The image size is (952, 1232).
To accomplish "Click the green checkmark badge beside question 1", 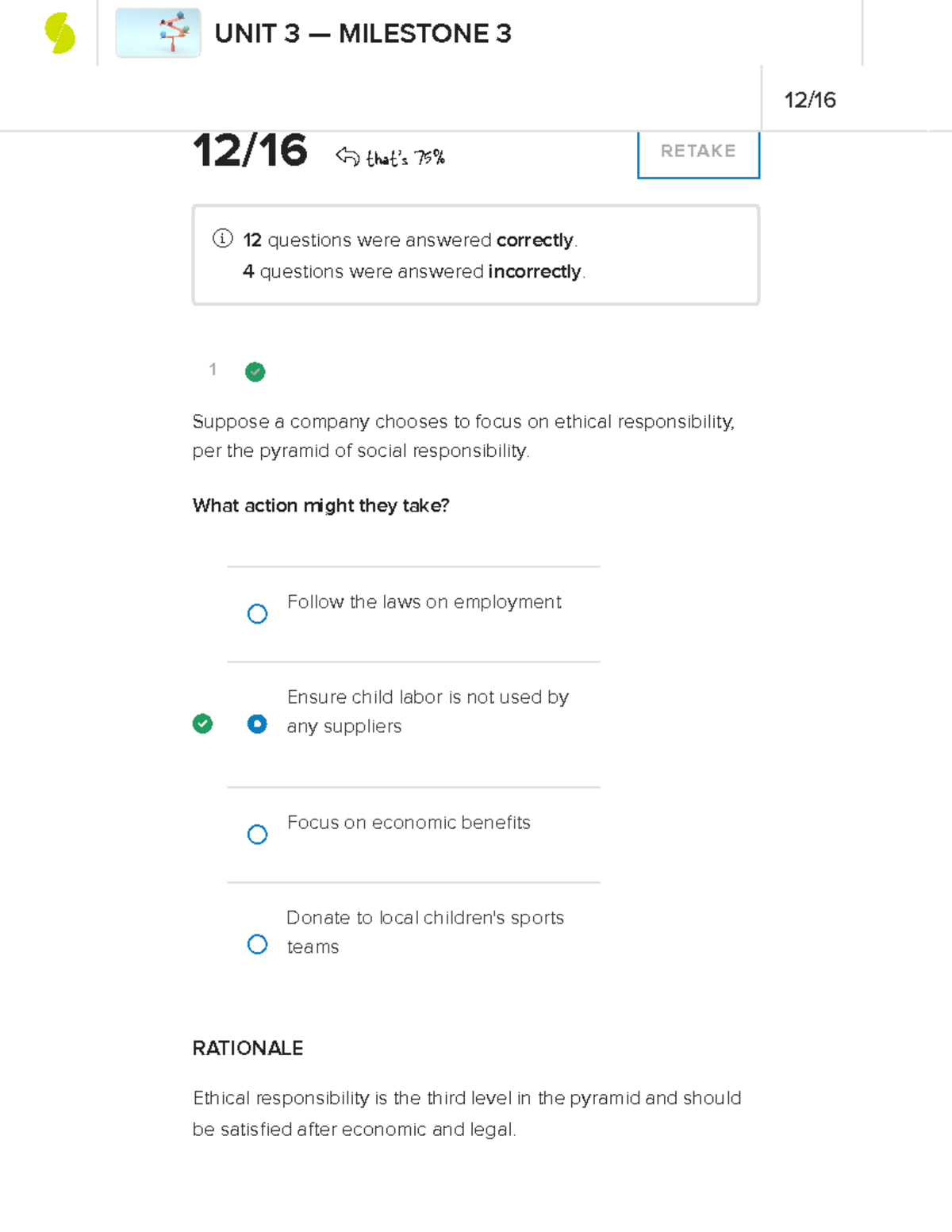I will pyautogui.click(x=255, y=371).
